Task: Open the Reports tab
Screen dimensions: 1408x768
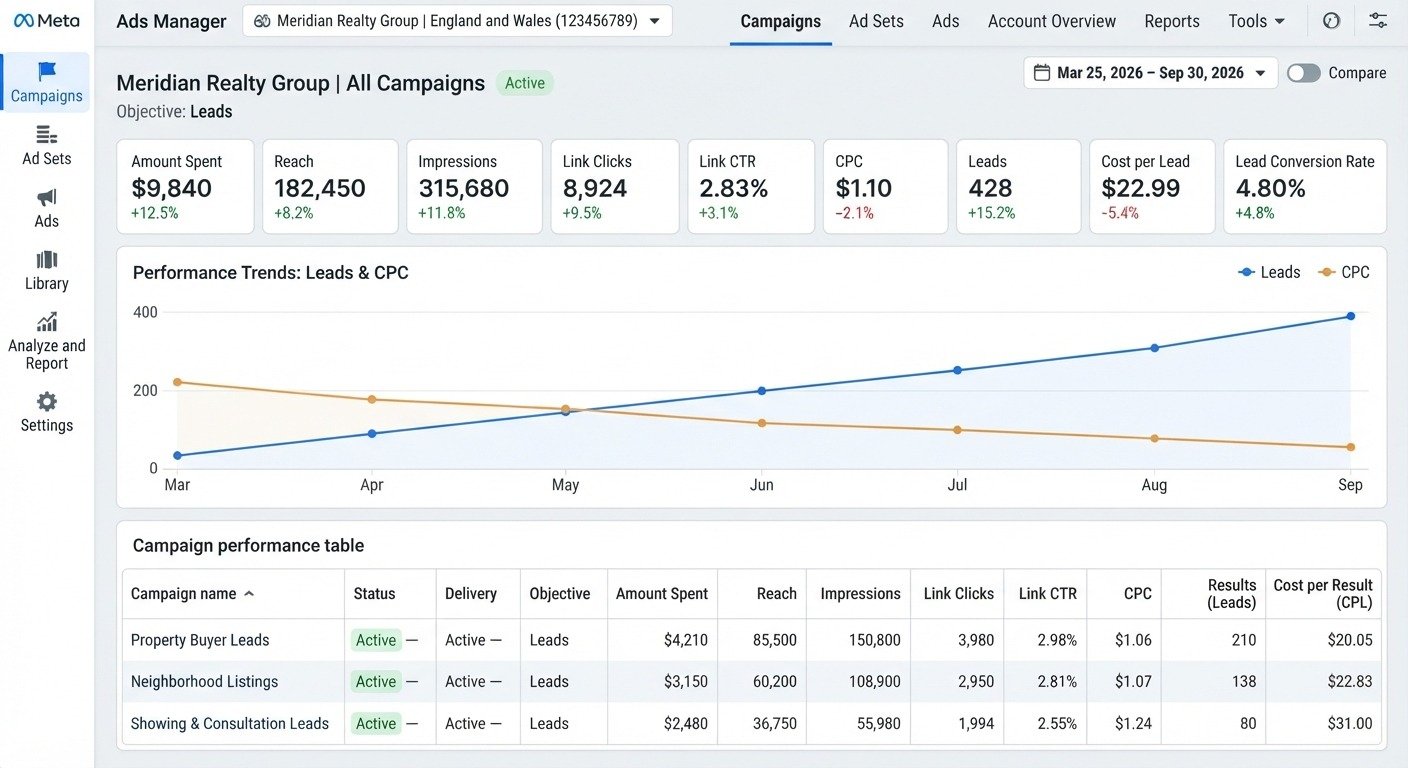Action: (1172, 21)
